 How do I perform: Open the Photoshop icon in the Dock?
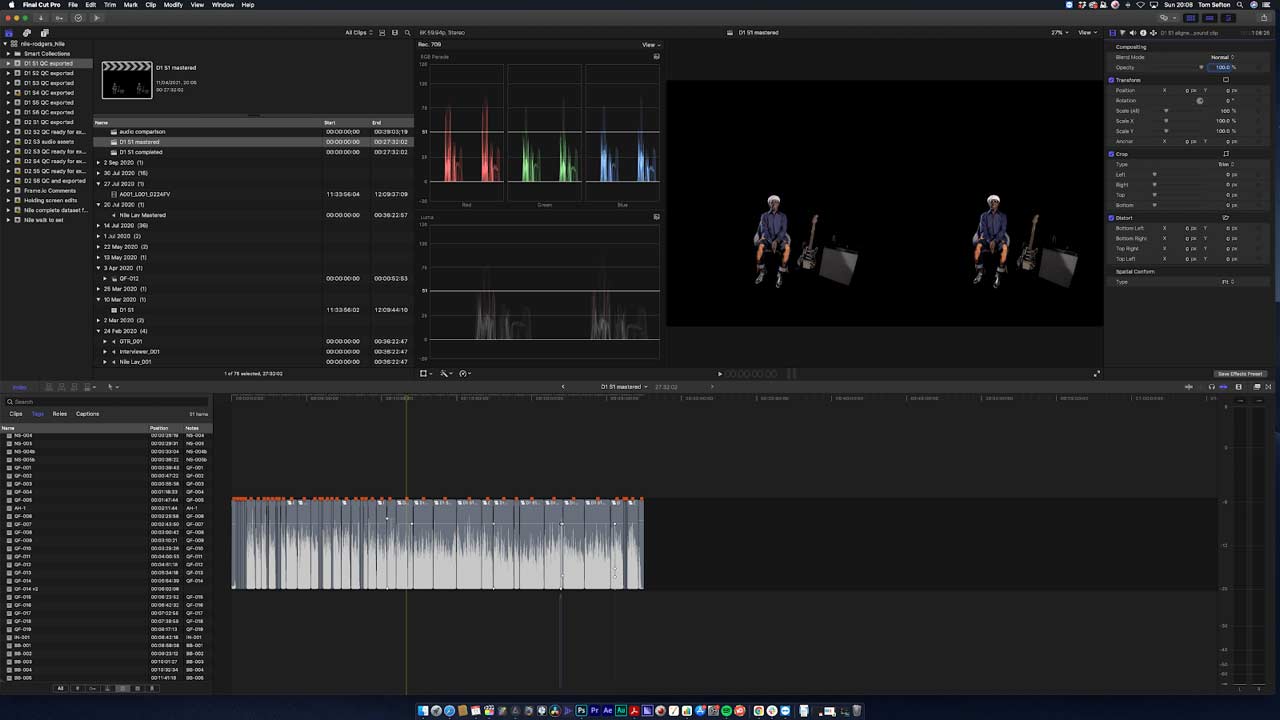[581, 711]
